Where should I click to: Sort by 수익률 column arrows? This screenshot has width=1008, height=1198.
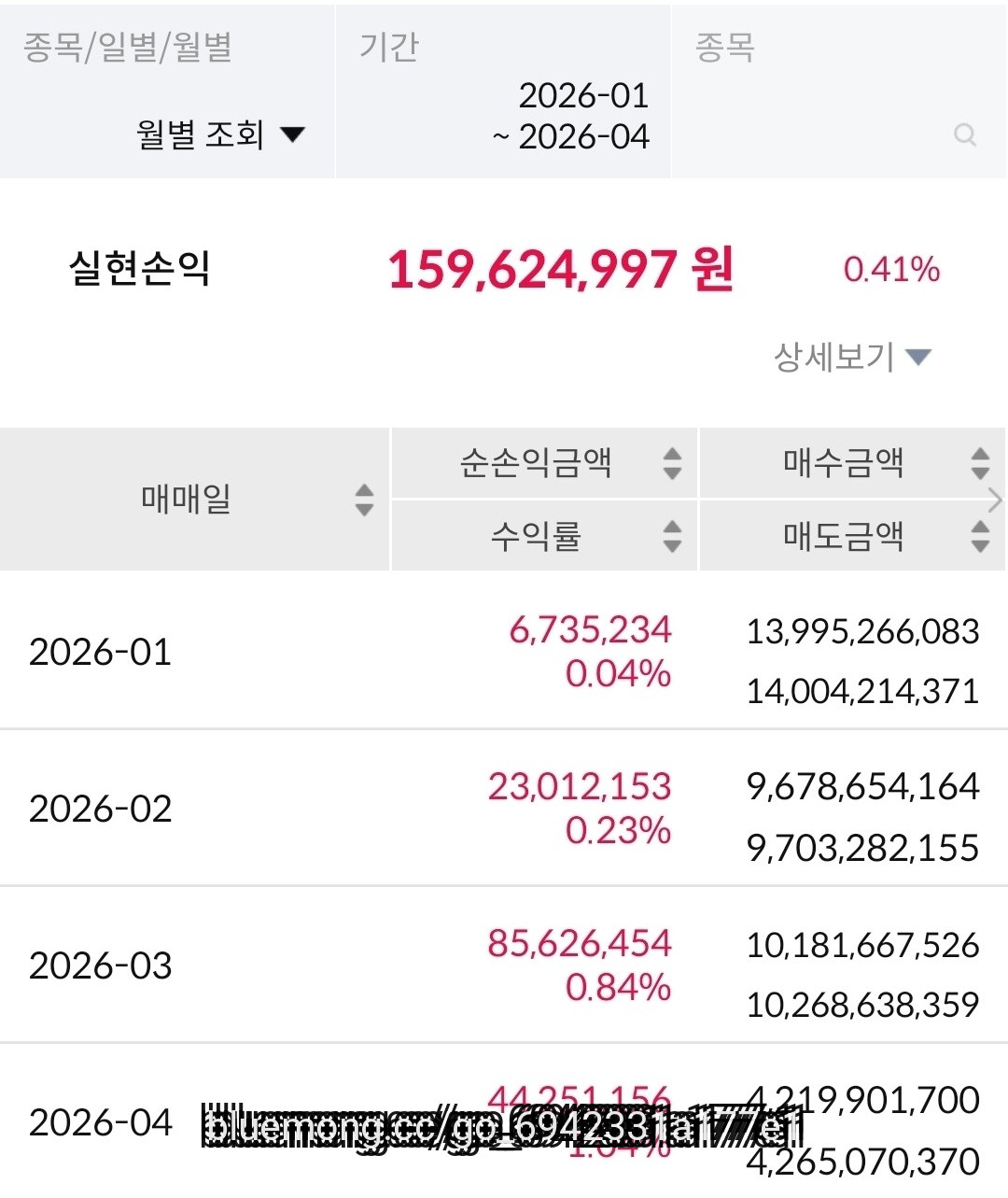tap(672, 536)
